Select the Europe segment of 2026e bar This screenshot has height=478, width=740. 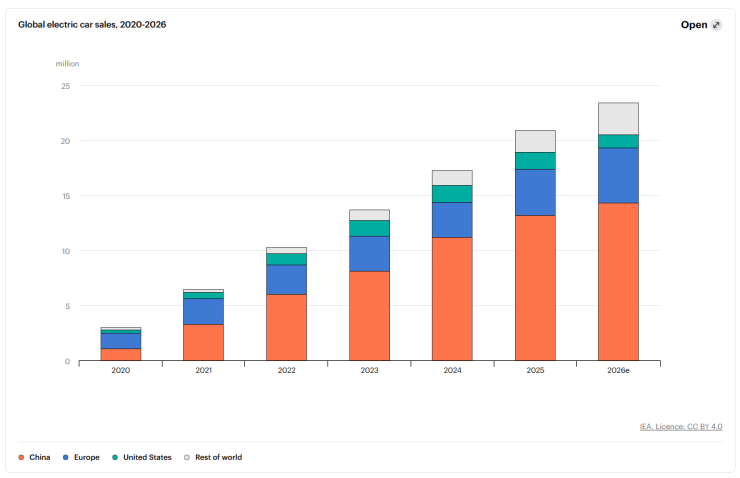tap(618, 176)
